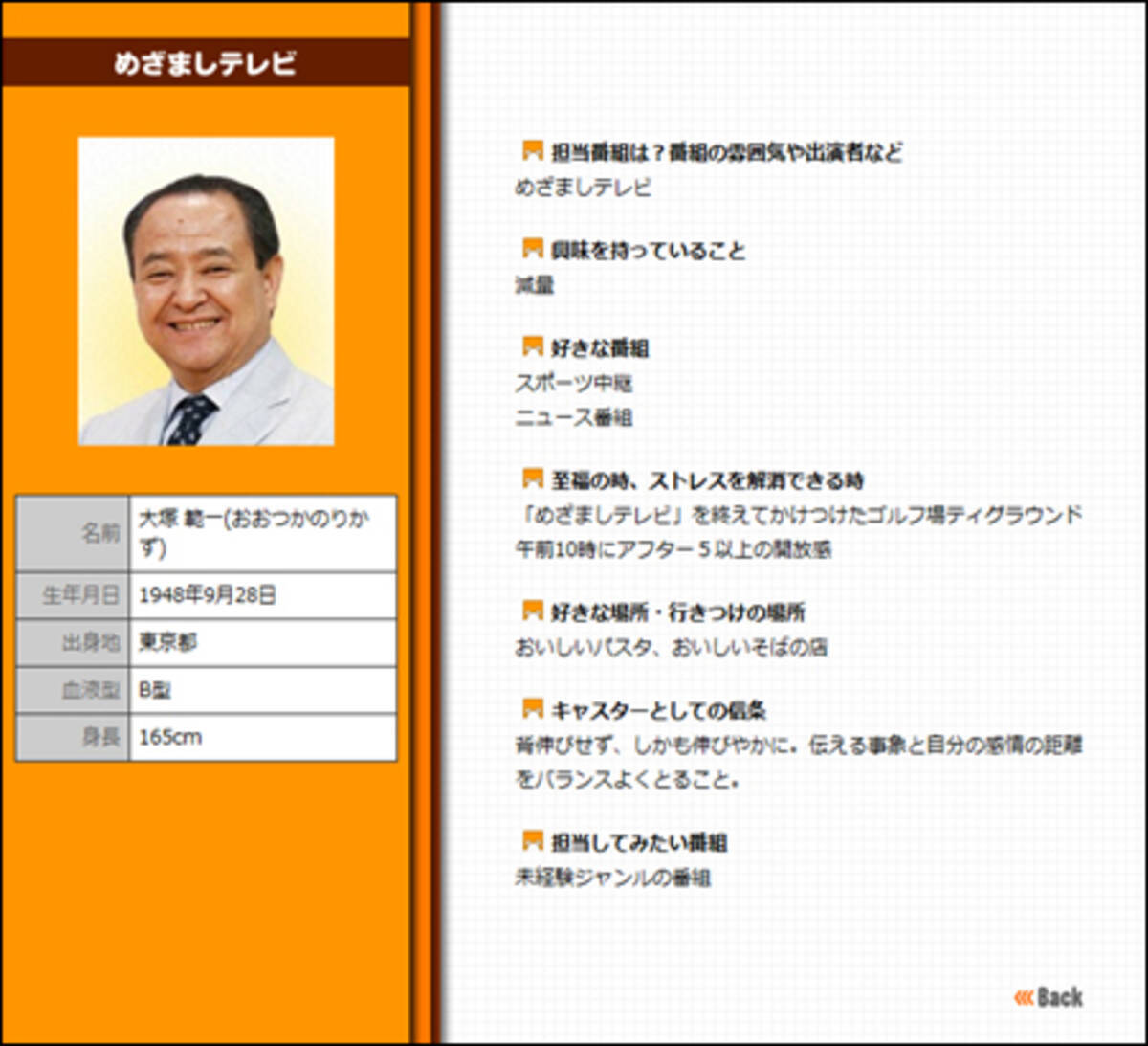
Task: Click the heading 好きな場所・行きつけの場所
Action: (678, 612)
